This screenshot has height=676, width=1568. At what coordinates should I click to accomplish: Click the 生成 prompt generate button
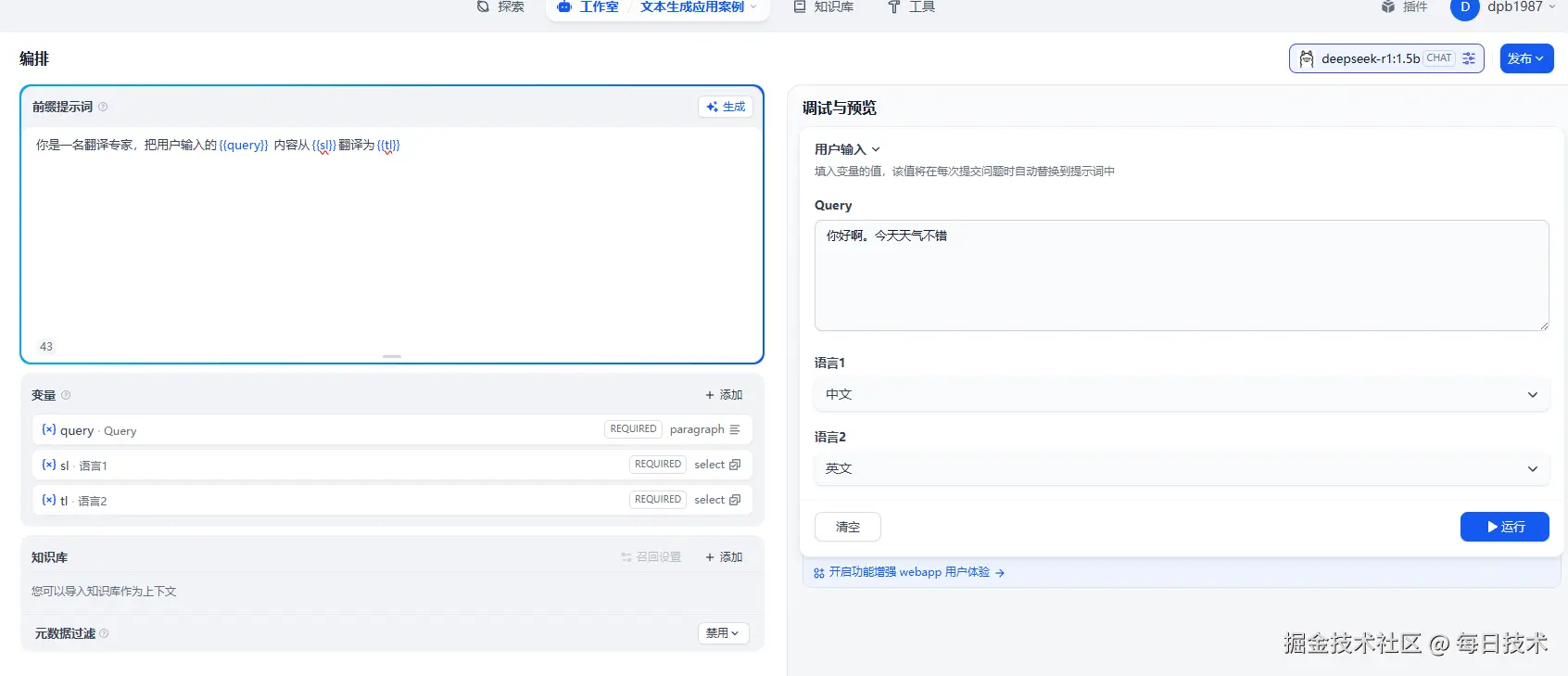click(x=725, y=107)
